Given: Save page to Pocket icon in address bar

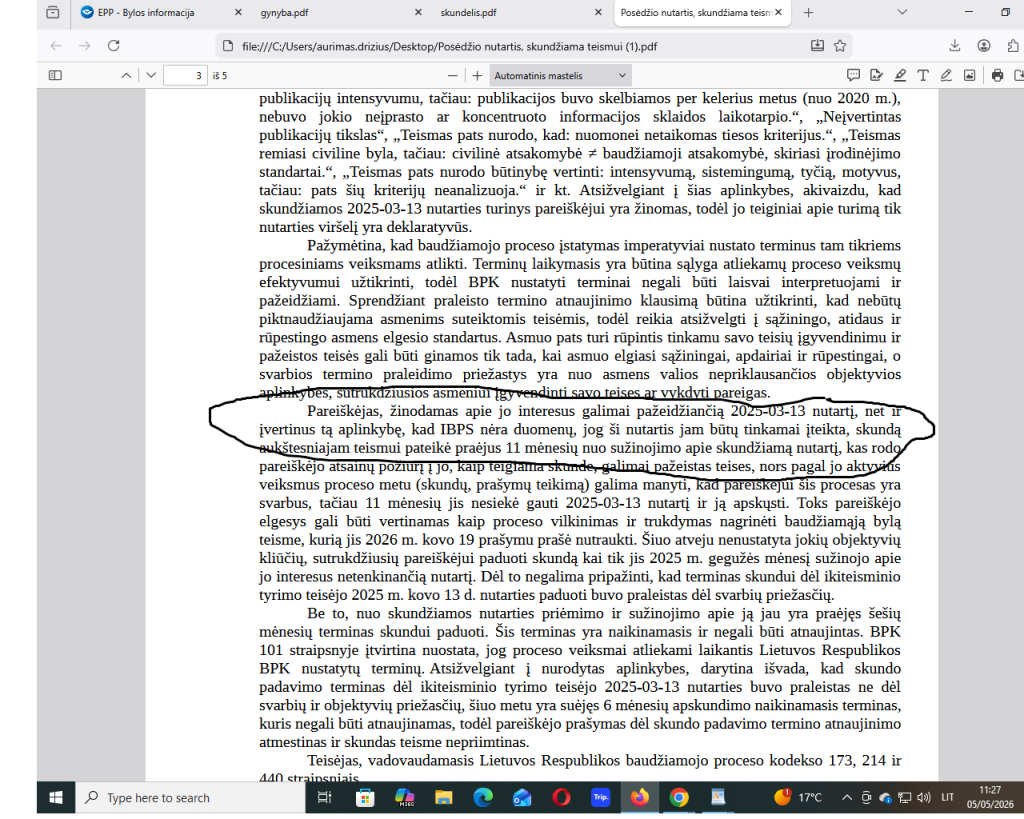Looking at the screenshot, I should tap(817, 46).
